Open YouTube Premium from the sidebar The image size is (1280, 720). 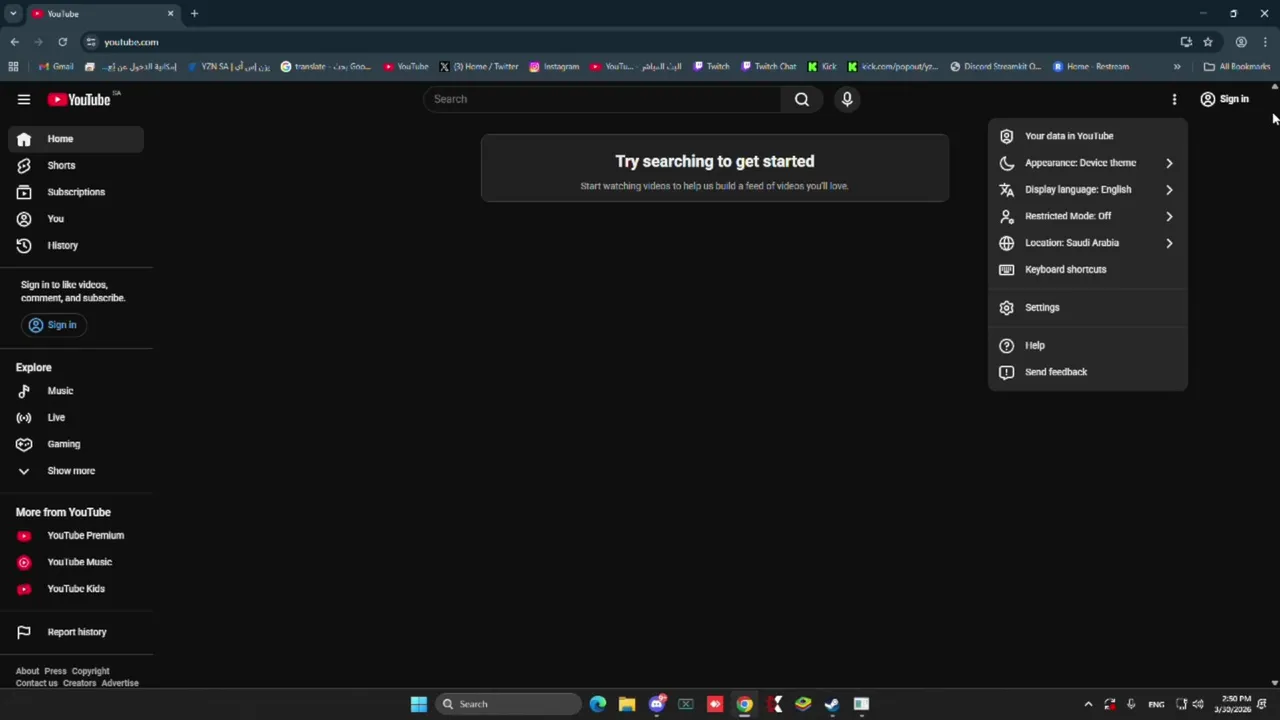point(76,536)
